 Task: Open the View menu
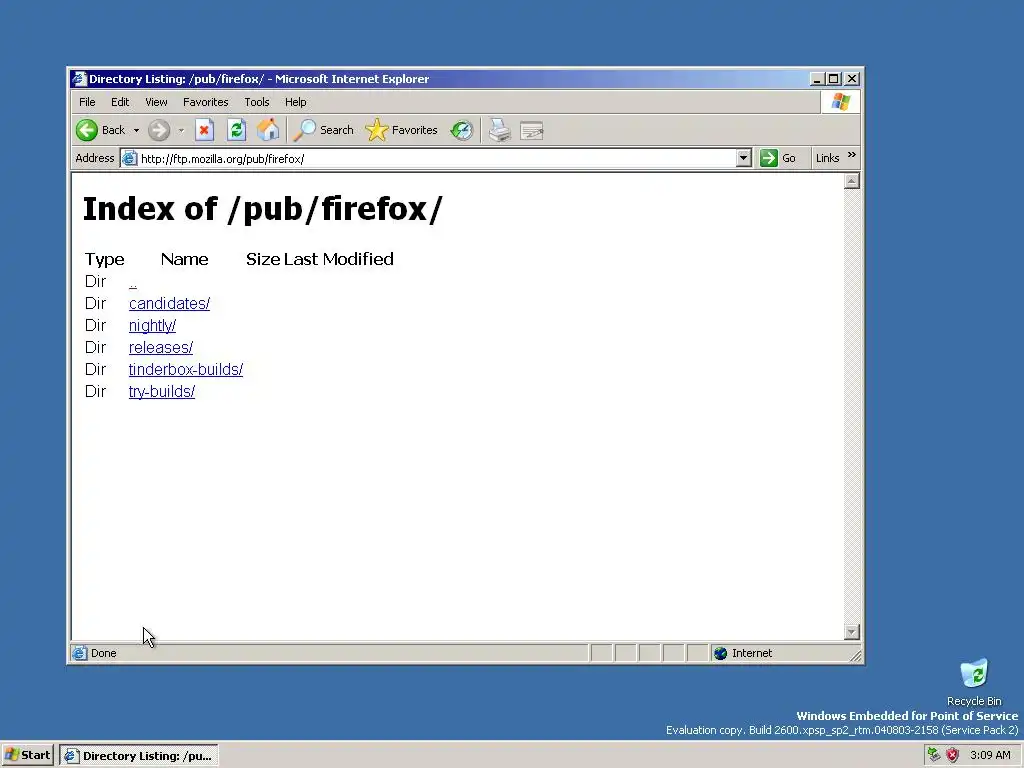(x=156, y=102)
